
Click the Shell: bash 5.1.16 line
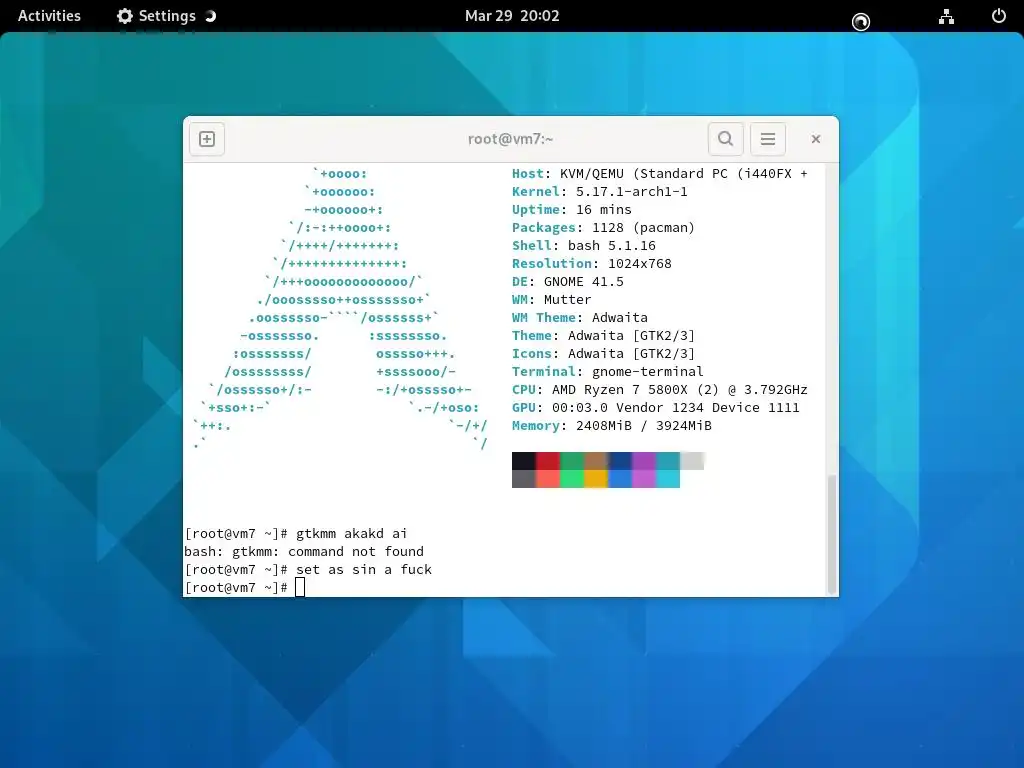(584, 246)
